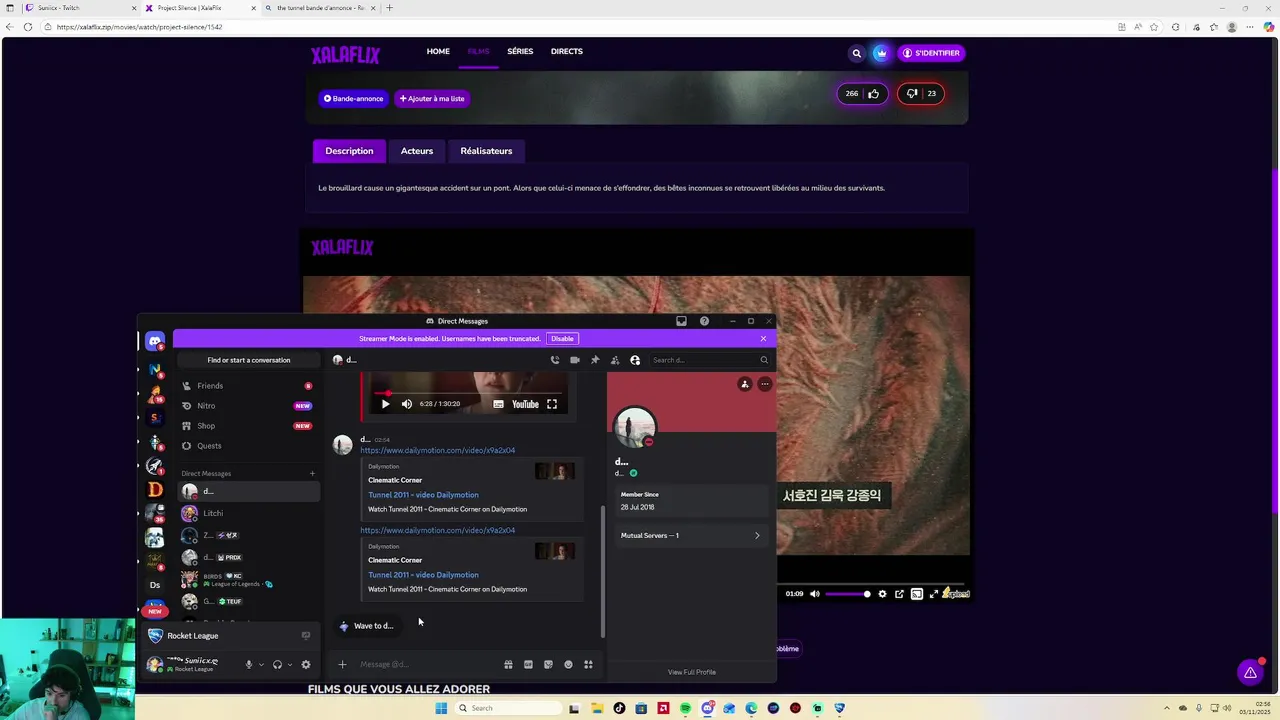The width and height of the screenshot is (1280, 720).
Task: Click Find or start a conversation field
Action: [x=248, y=360]
